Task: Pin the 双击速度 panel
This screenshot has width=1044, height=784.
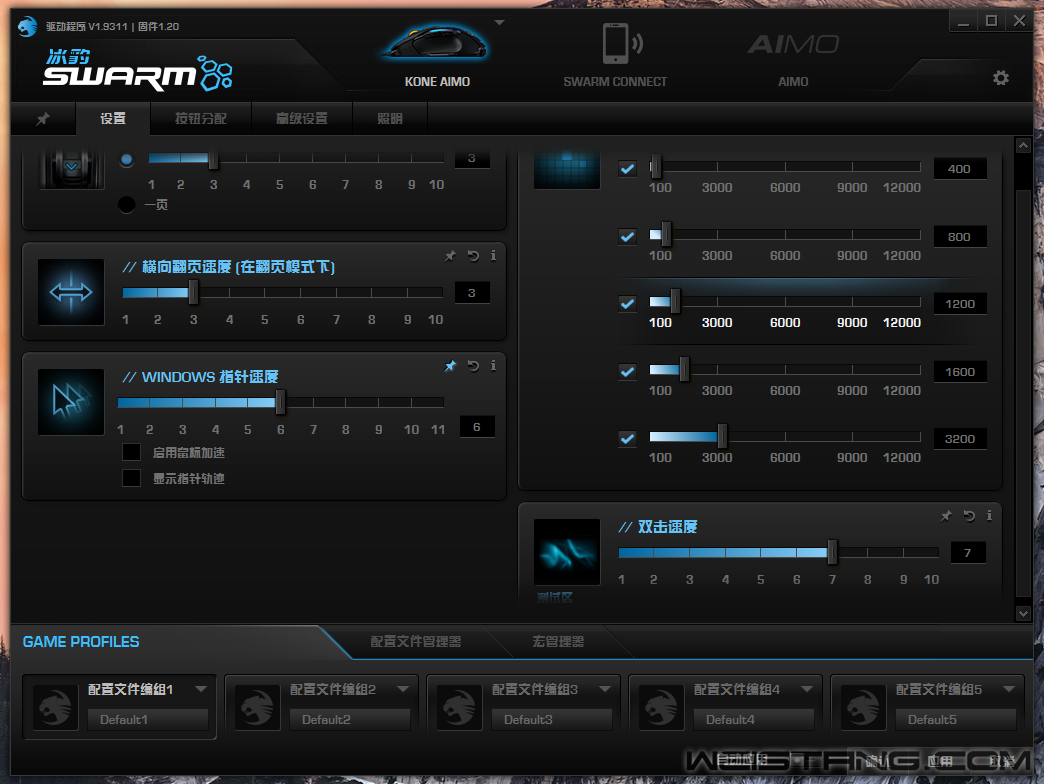Action: coord(946,516)
